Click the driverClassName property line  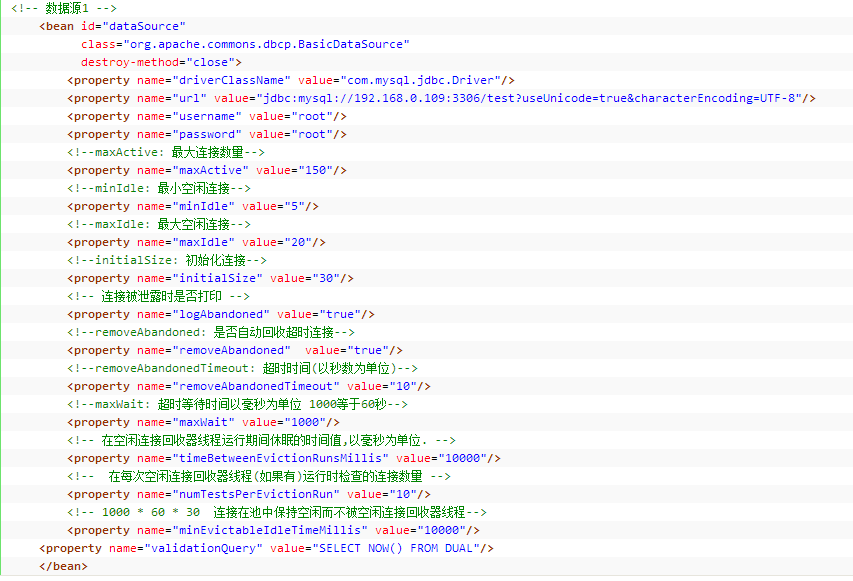tap(291, 80)
